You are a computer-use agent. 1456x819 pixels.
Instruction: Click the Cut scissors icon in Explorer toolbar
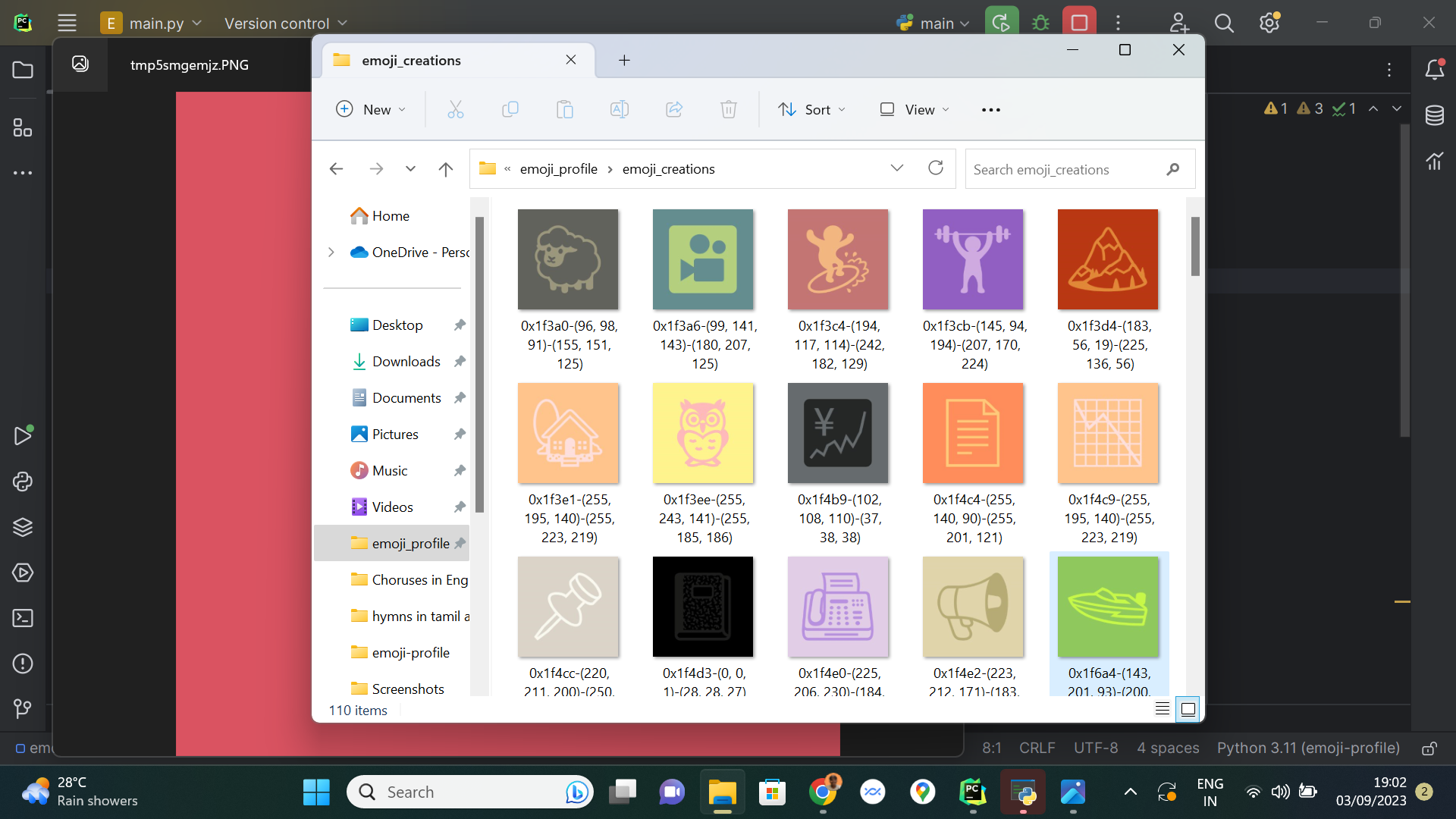click(455, 110)
